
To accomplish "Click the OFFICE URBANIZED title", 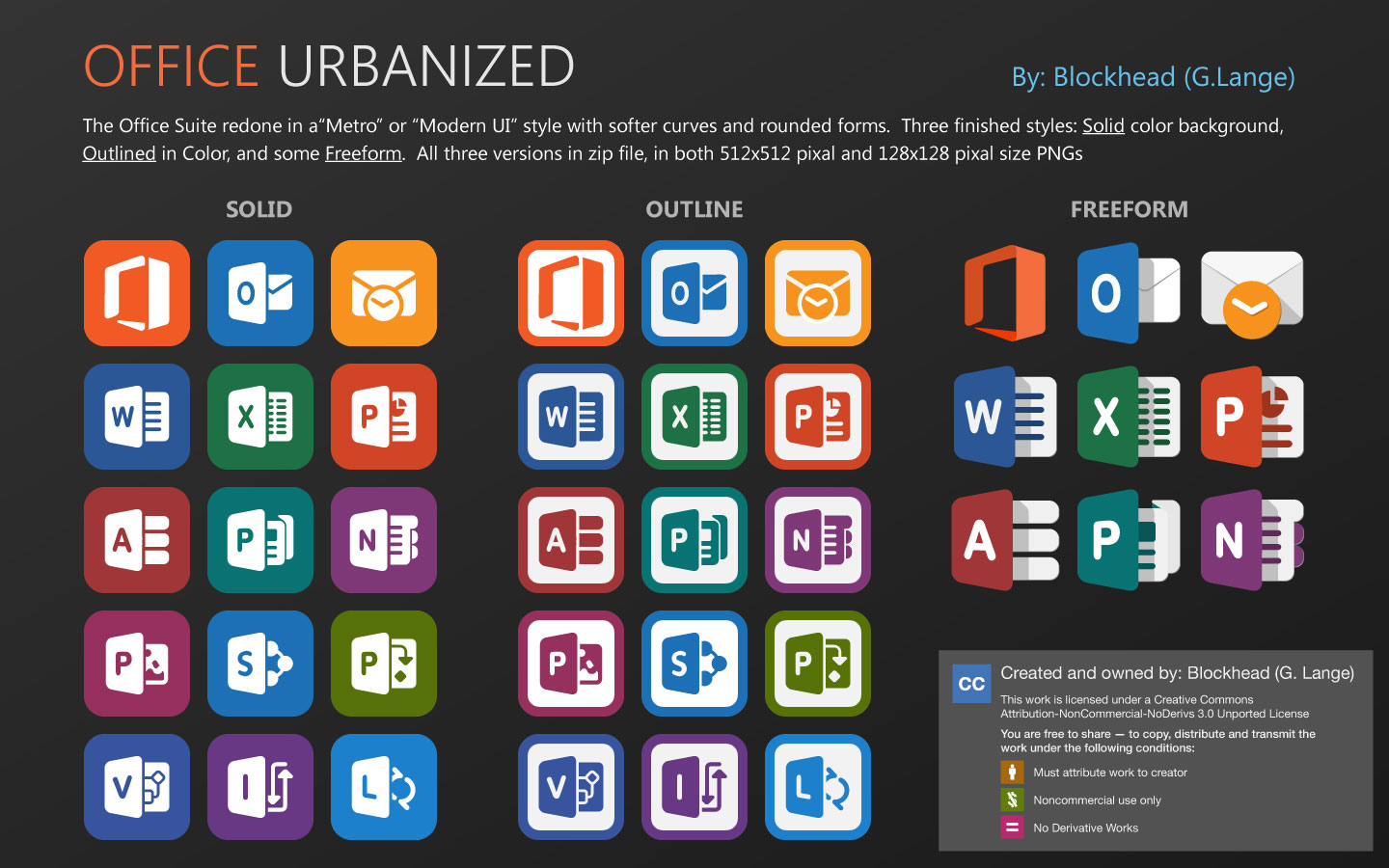I will click(x=329, y=66).
